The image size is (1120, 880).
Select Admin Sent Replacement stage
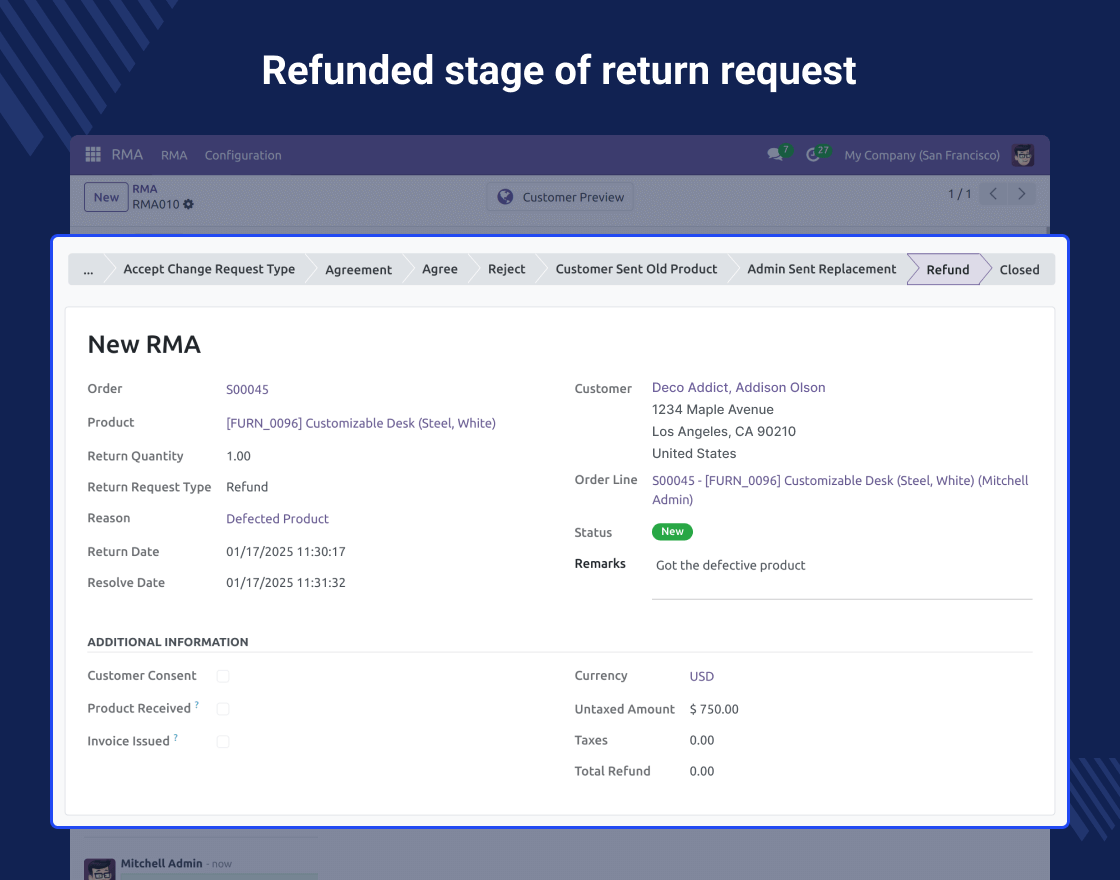(x=821, y=269)
